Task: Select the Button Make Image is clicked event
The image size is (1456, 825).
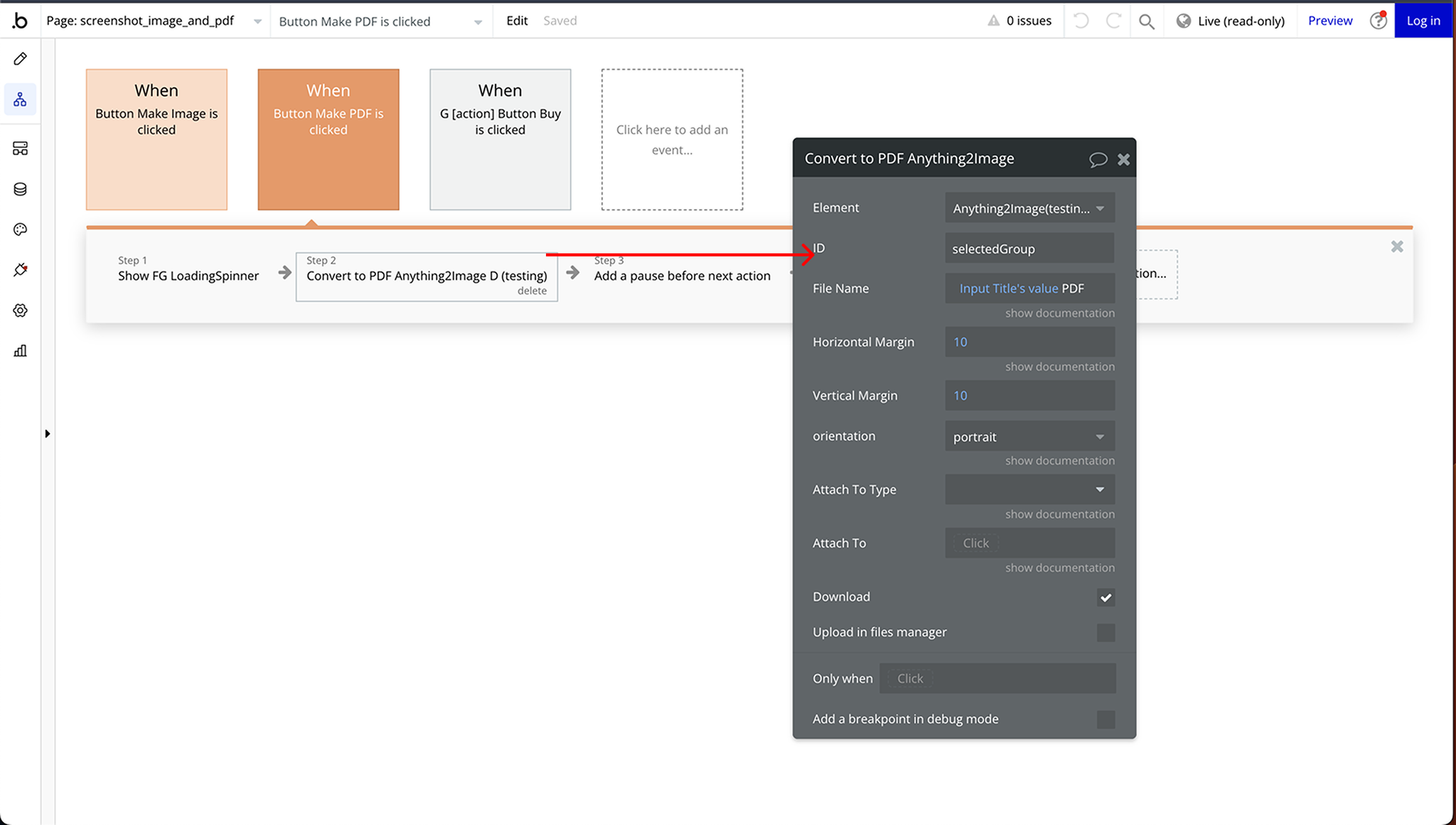Action: [156, 139]
